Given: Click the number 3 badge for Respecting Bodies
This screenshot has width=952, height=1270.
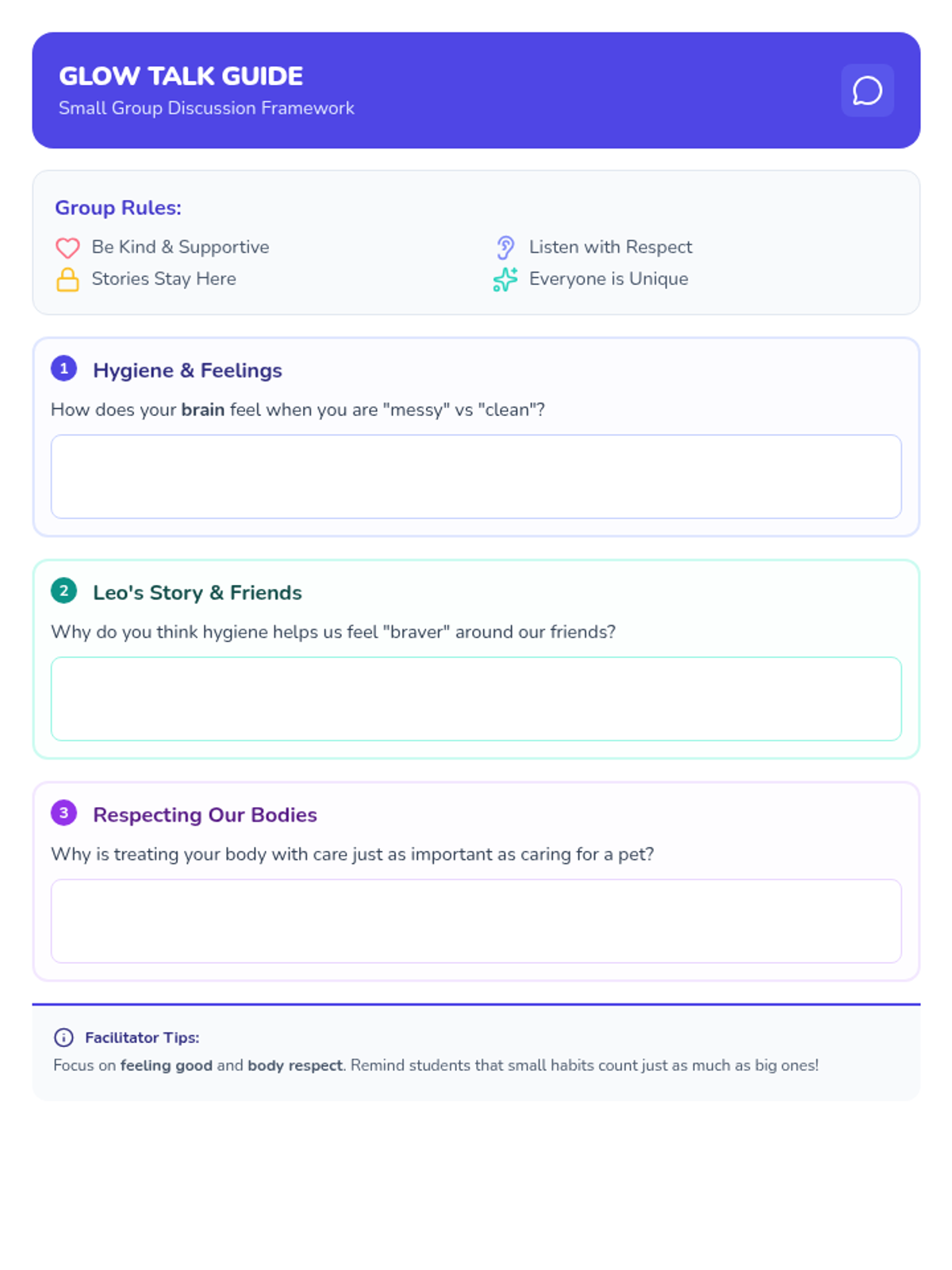Looking at the screenshot, I should (x=63, y=813).
